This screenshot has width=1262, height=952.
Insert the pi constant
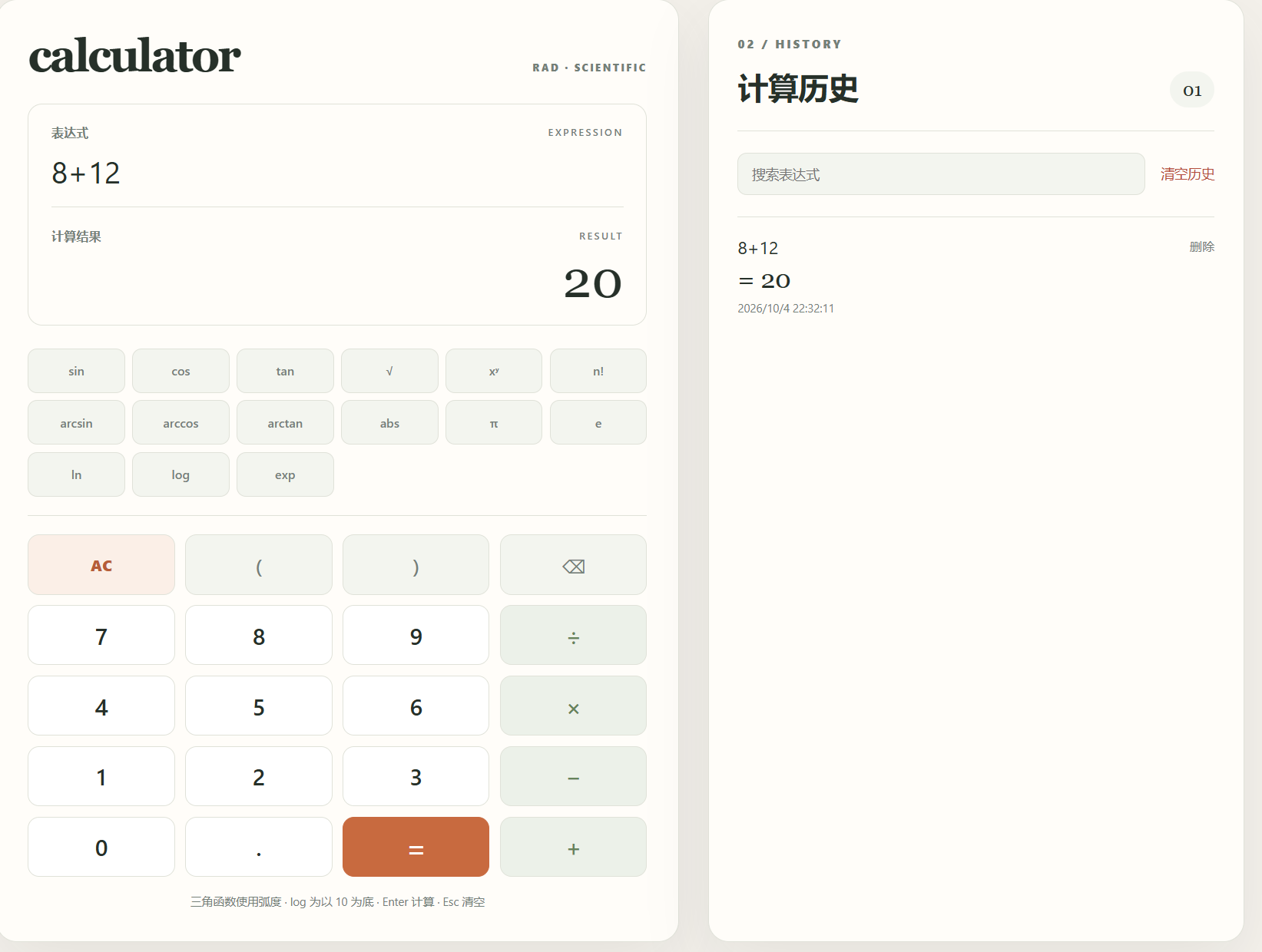click(x=494, y=423)
